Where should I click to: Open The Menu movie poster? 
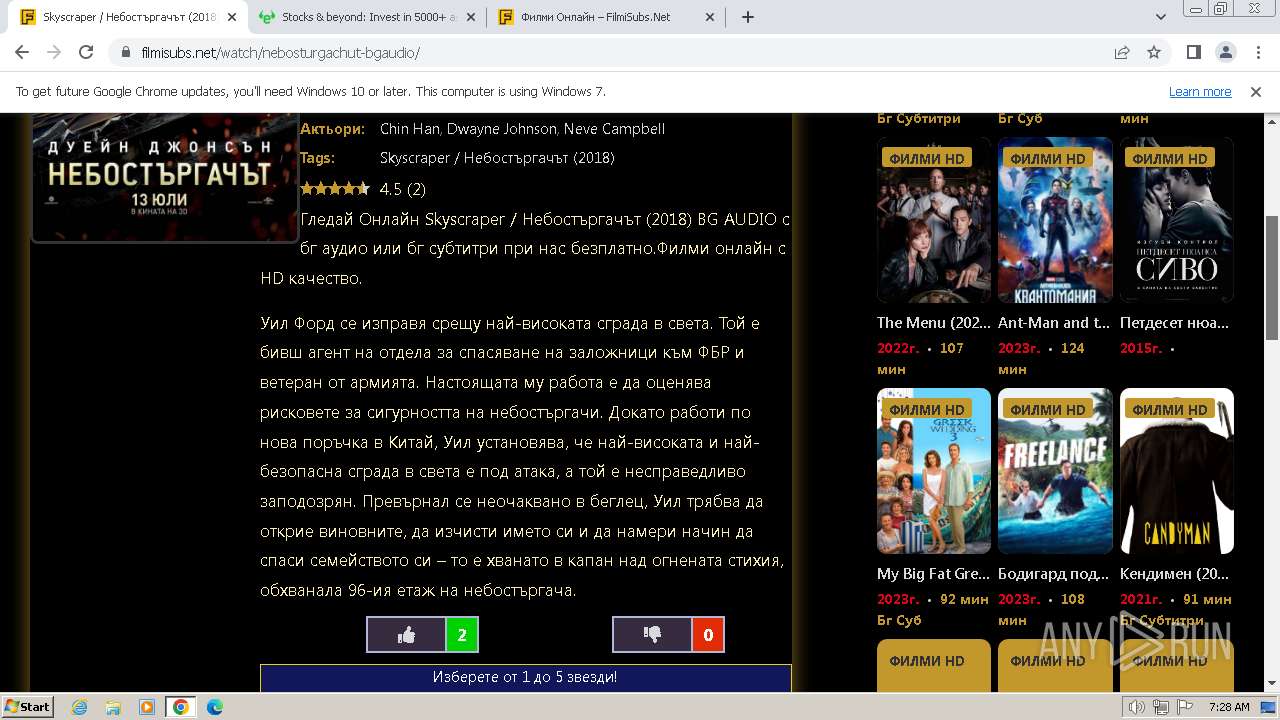click(x=934, y=220)
